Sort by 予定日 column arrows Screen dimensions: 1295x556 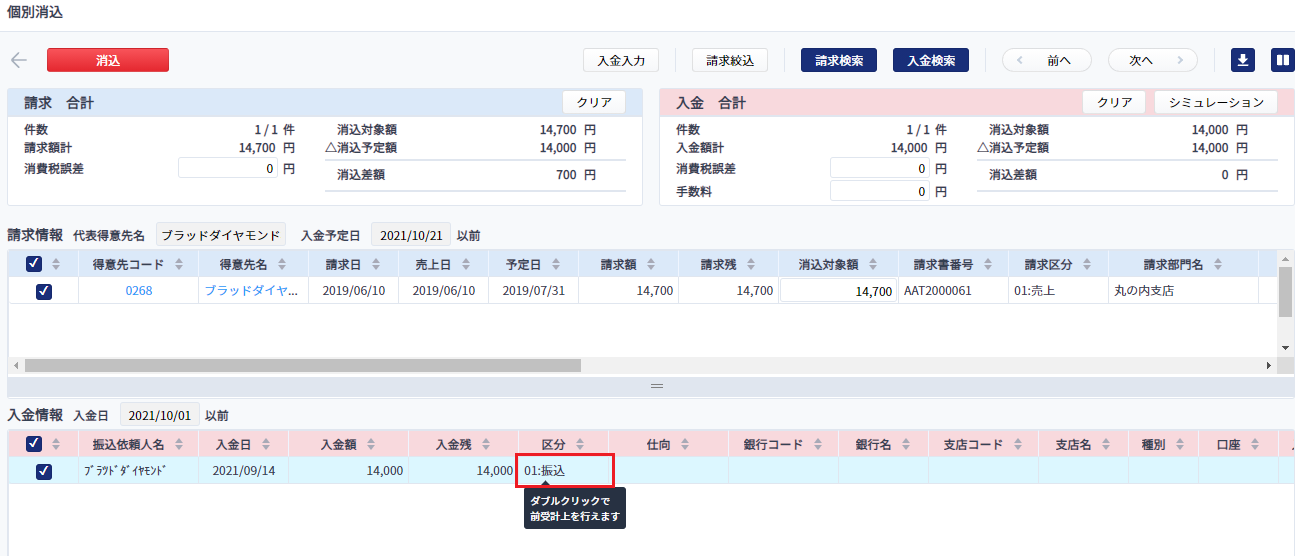point(557,264)
